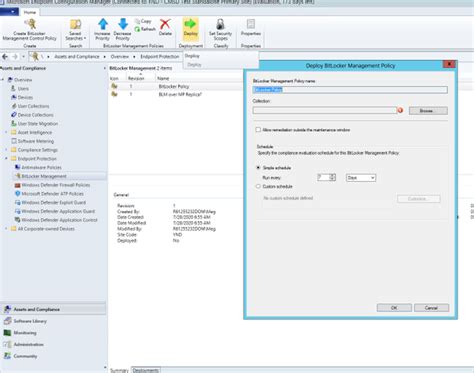The width and height of the screenshot is (474, 373).
Task: Click the Refresh ribbon icon
Action: (x=137, y=29)
